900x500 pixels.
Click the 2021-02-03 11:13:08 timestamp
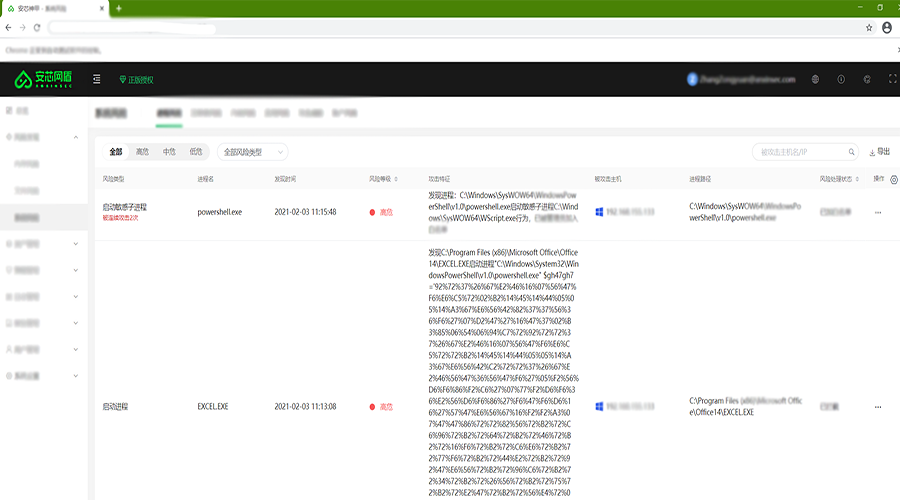point(305,406)
